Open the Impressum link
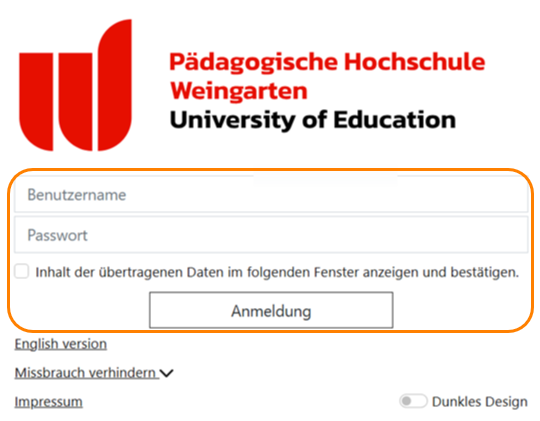540x421 pixels. tap(49, 402)
